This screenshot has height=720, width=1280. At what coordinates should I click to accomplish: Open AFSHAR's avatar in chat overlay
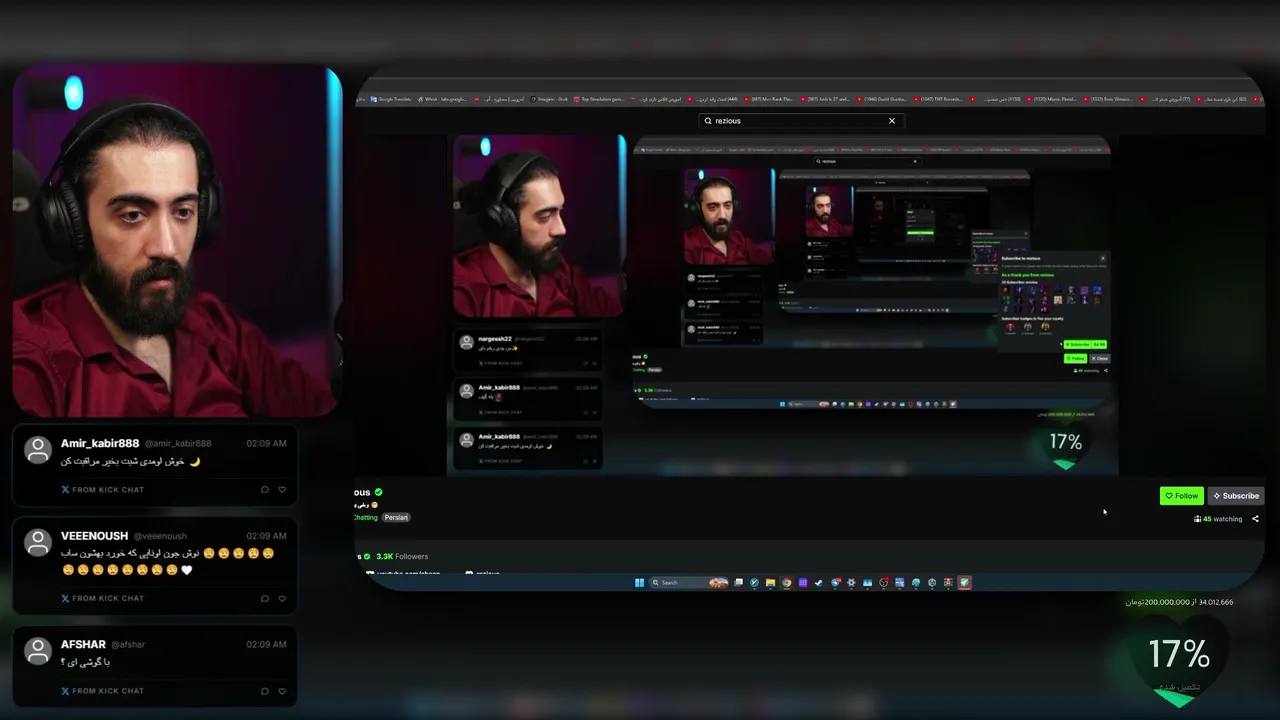(x=38, y=651)
